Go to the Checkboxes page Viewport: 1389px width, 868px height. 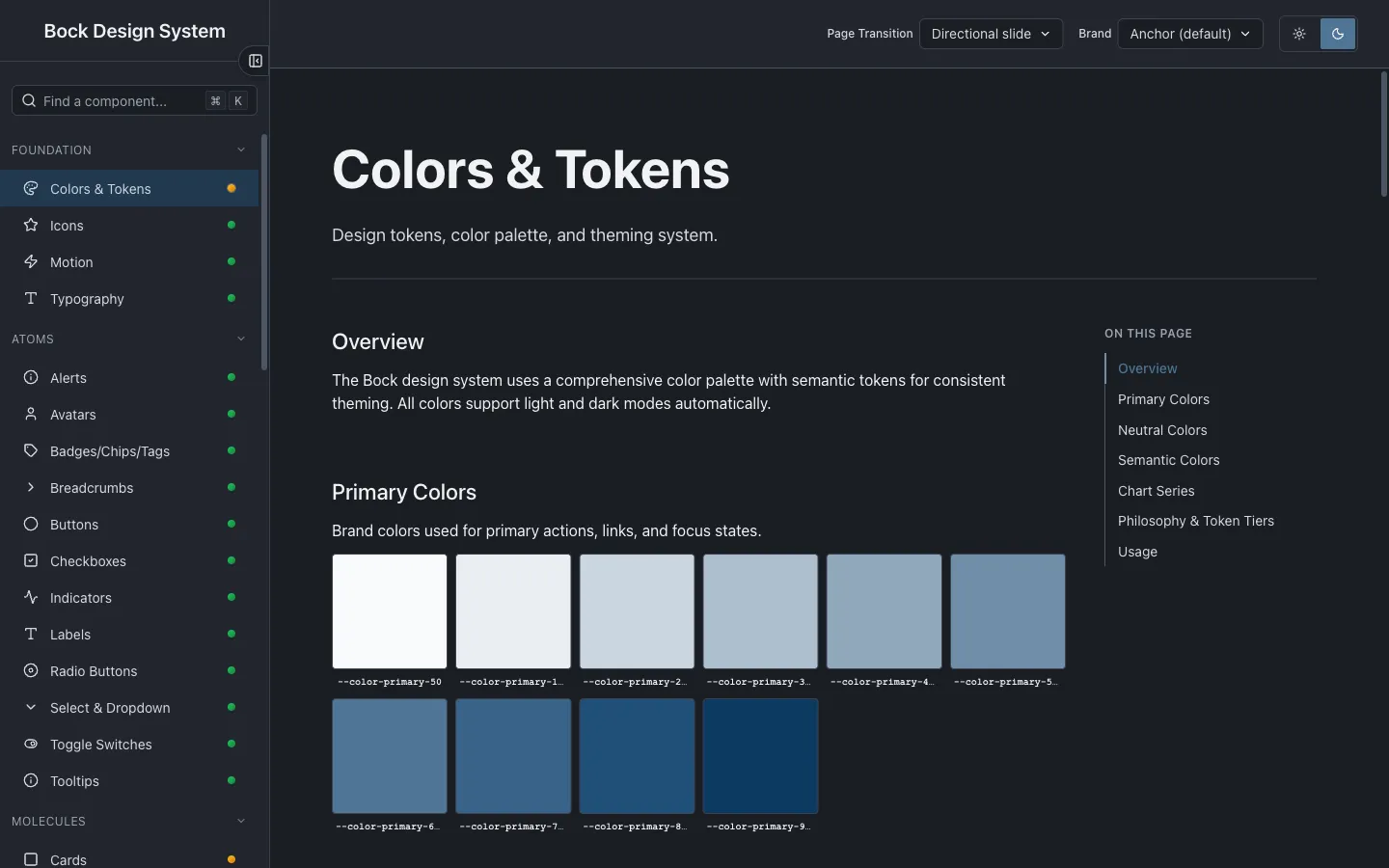[129, 560]
